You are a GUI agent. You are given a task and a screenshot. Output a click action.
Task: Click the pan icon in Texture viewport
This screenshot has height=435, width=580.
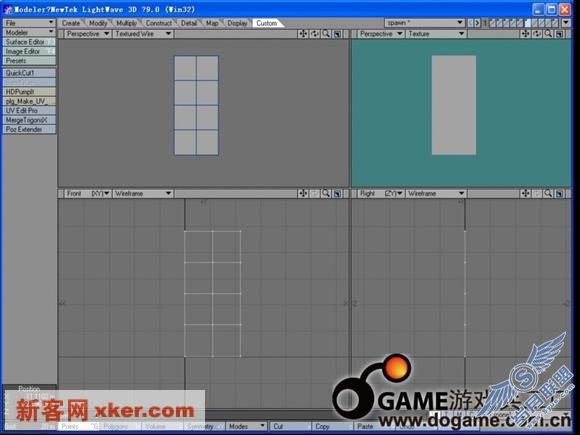coord(525,34)
